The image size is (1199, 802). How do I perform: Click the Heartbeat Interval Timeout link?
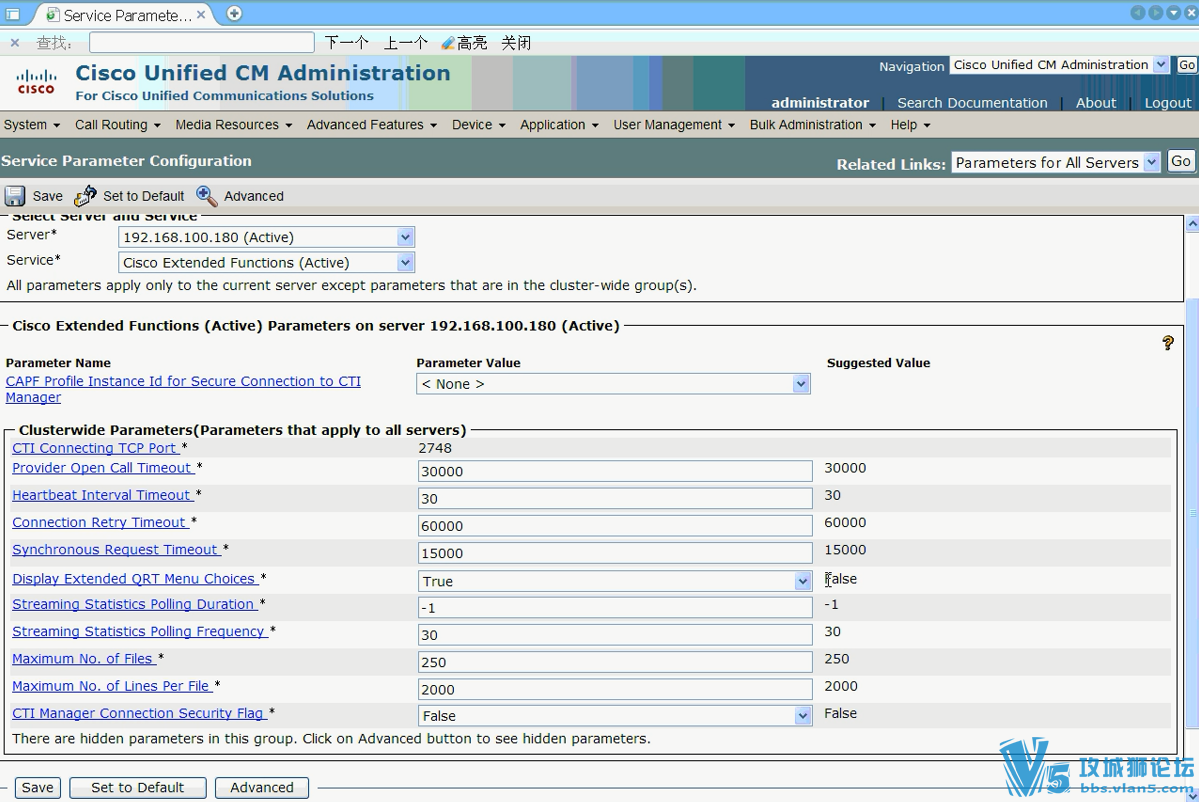coord(101,495)
